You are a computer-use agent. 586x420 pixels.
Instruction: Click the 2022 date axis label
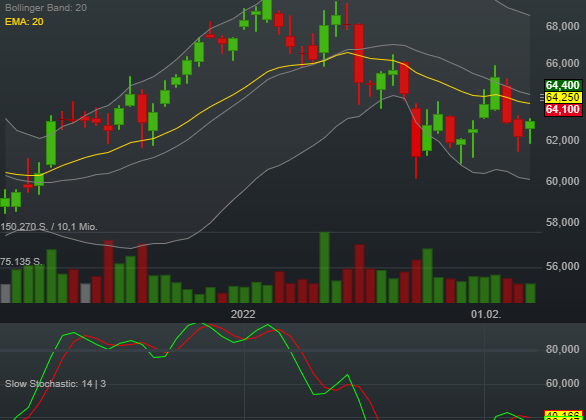pyautogui.click(x=243, y=315)
